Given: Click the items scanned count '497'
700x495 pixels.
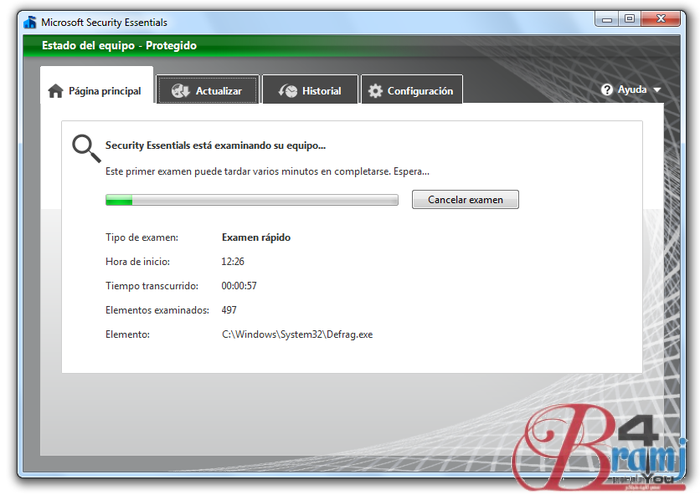Looking at the screenshot, I should point(229,310).
